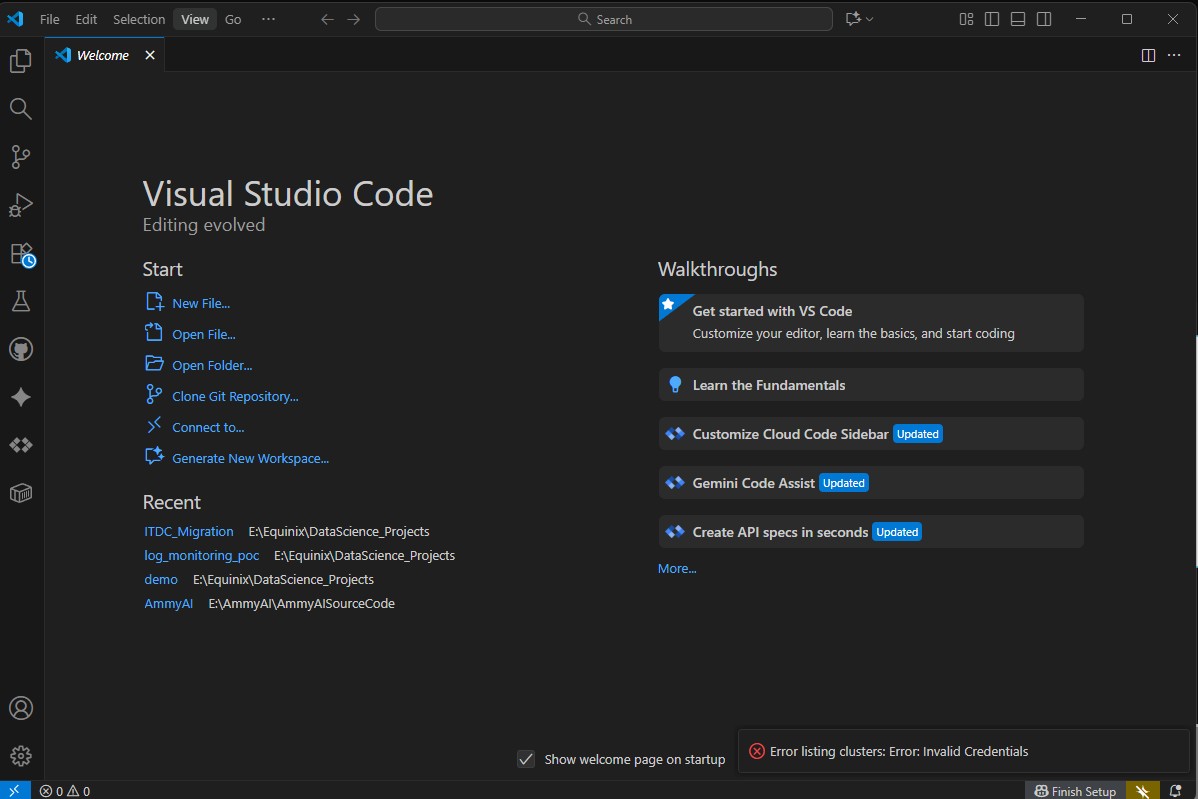This screenshot has width=1198, height=799.
Task: Open the Extensions view
Action: [20, 254]
